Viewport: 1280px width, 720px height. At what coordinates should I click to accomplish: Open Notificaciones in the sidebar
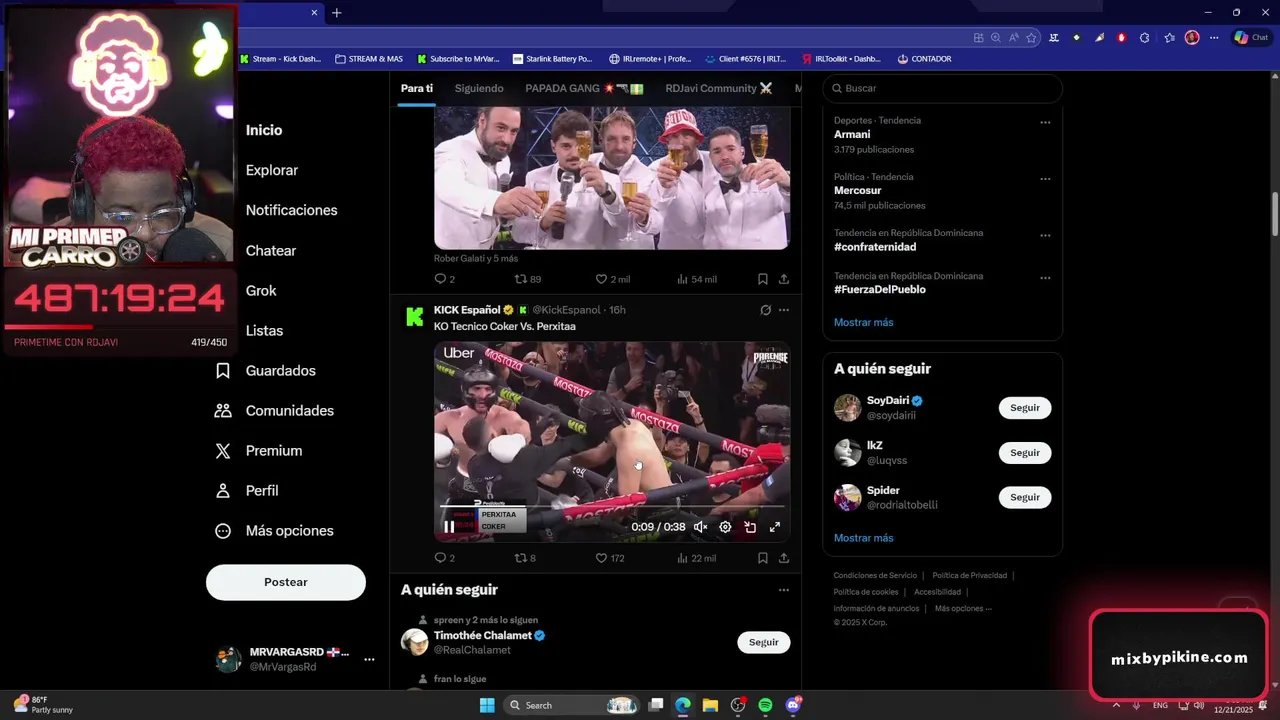[x=291, y=210]
